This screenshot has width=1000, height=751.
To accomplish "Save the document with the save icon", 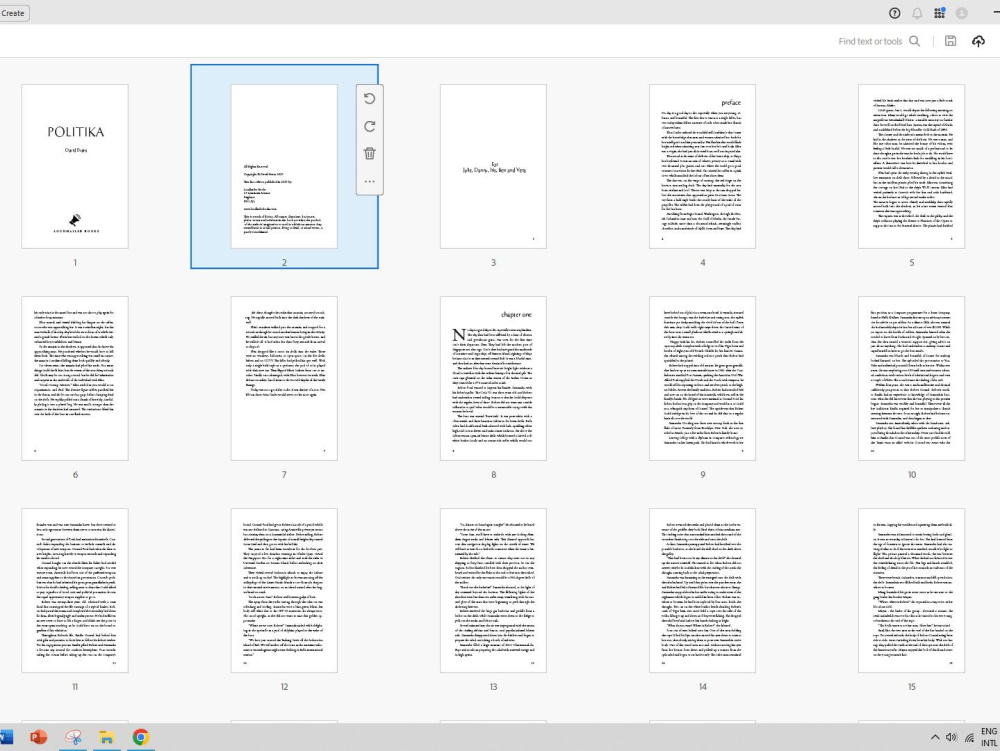I will (x=950, y=41).
